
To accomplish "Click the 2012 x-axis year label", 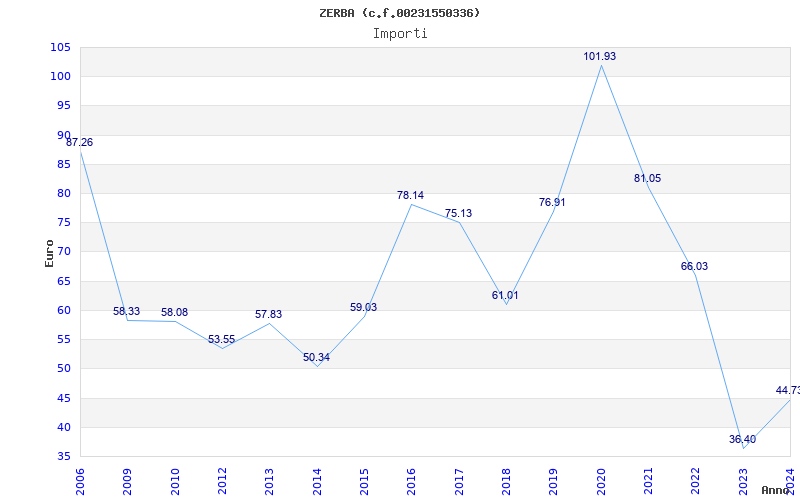I will pos(222,481).
